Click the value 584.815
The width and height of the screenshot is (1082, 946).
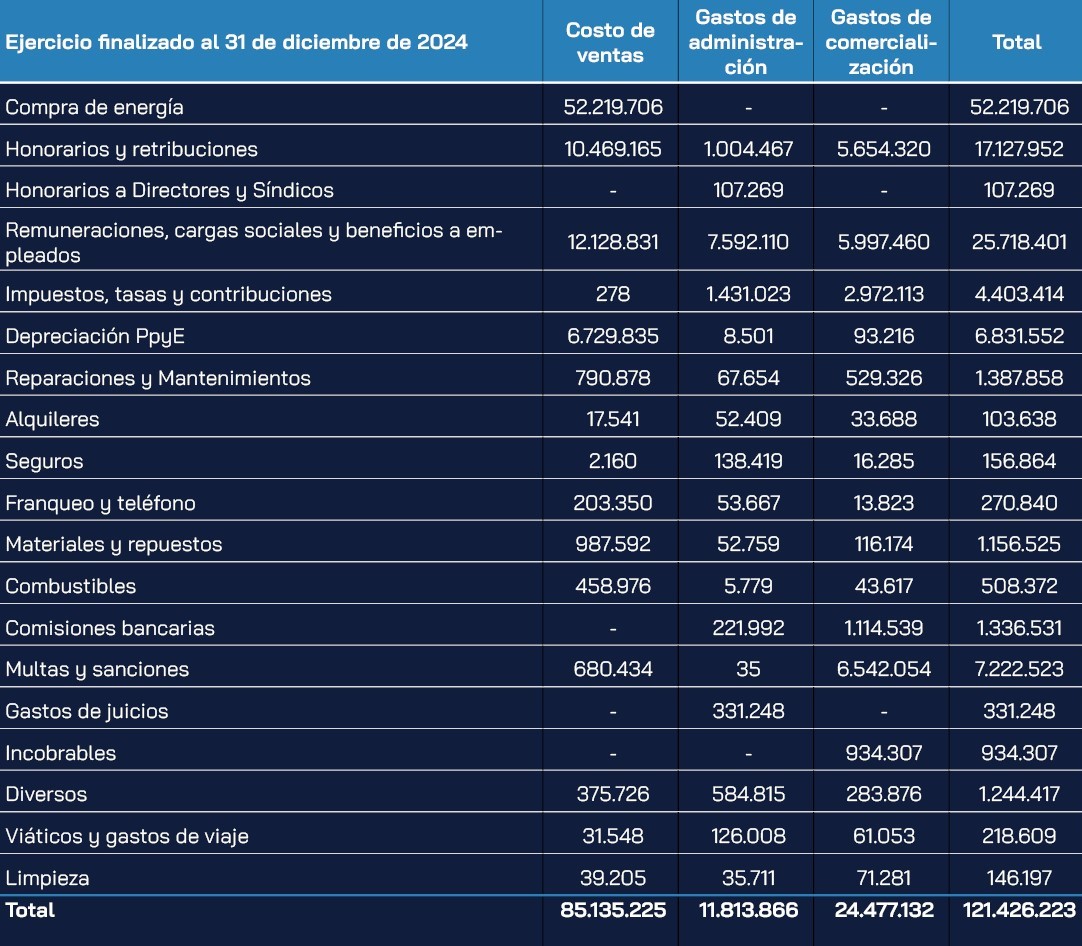748,794
